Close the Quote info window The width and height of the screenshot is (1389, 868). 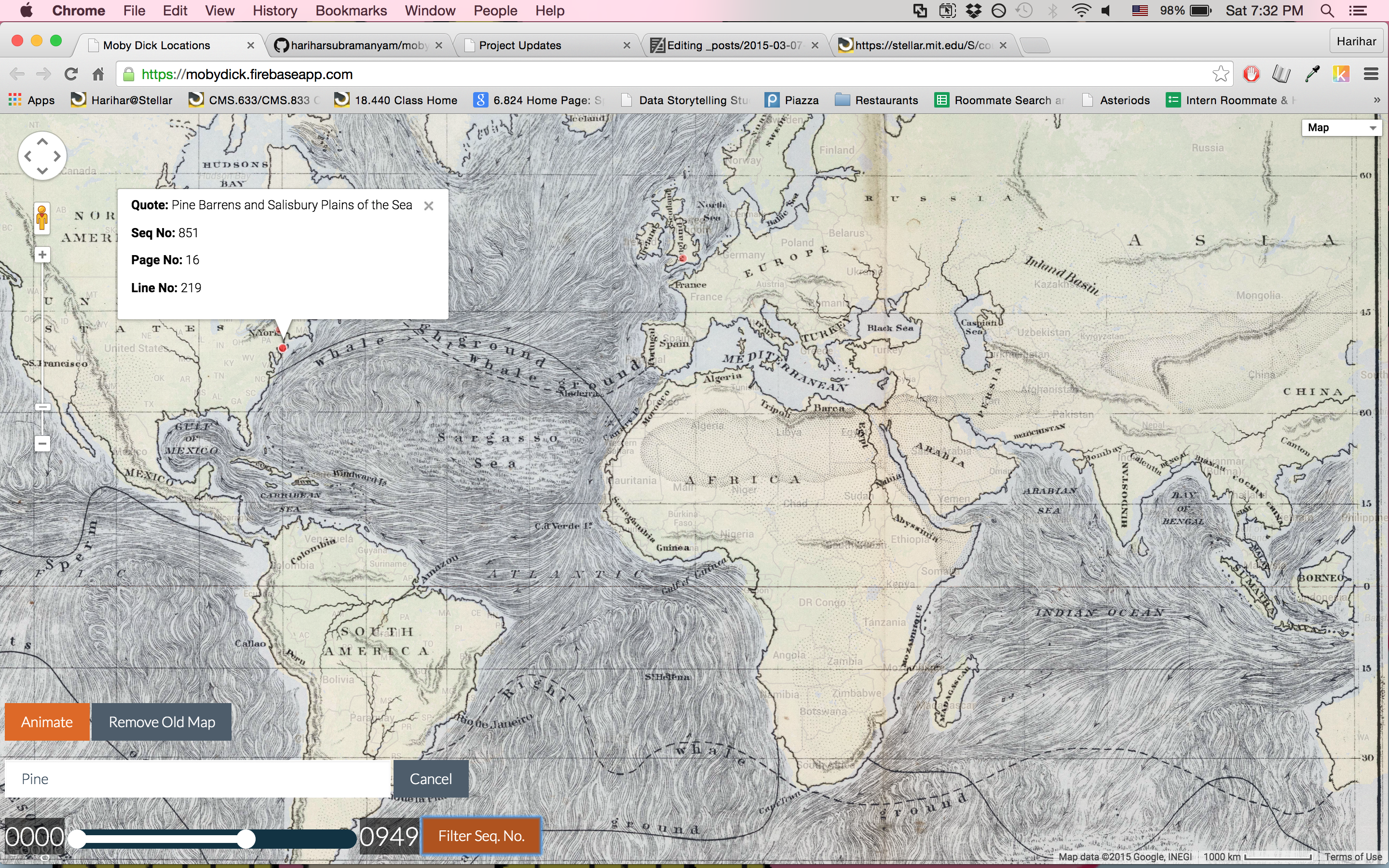(429, 206)
